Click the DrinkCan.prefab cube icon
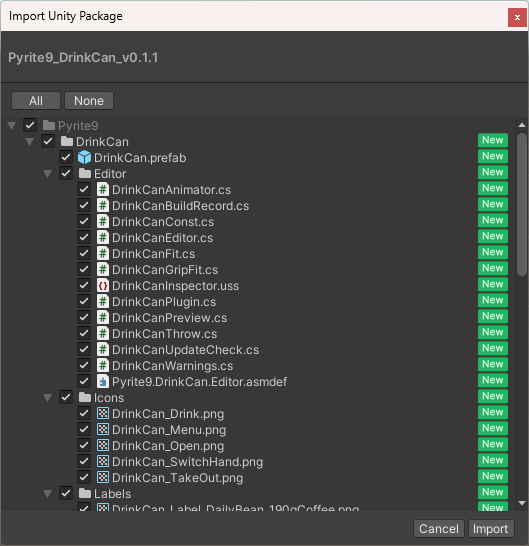Image resolution: width=529 pixels, height=546 pixels. click(x=84, y=157)
